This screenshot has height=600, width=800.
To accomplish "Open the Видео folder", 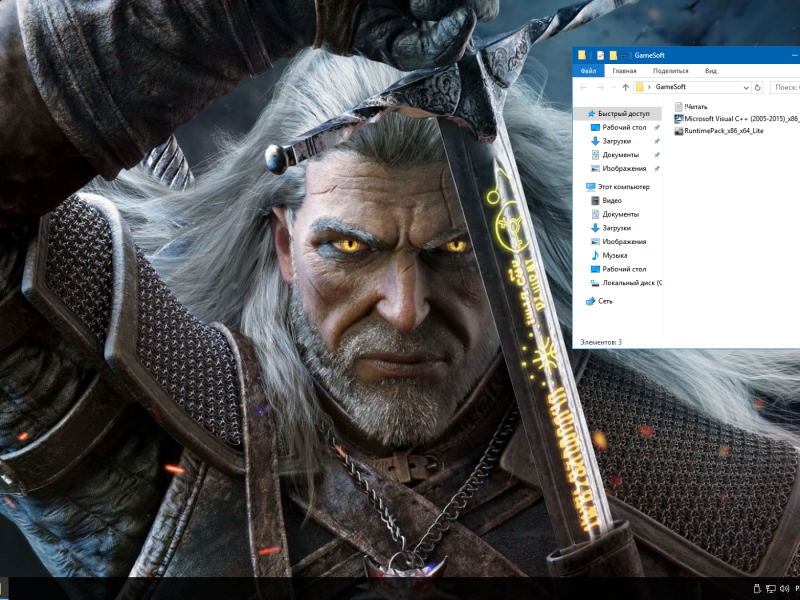I will (606, 201).
